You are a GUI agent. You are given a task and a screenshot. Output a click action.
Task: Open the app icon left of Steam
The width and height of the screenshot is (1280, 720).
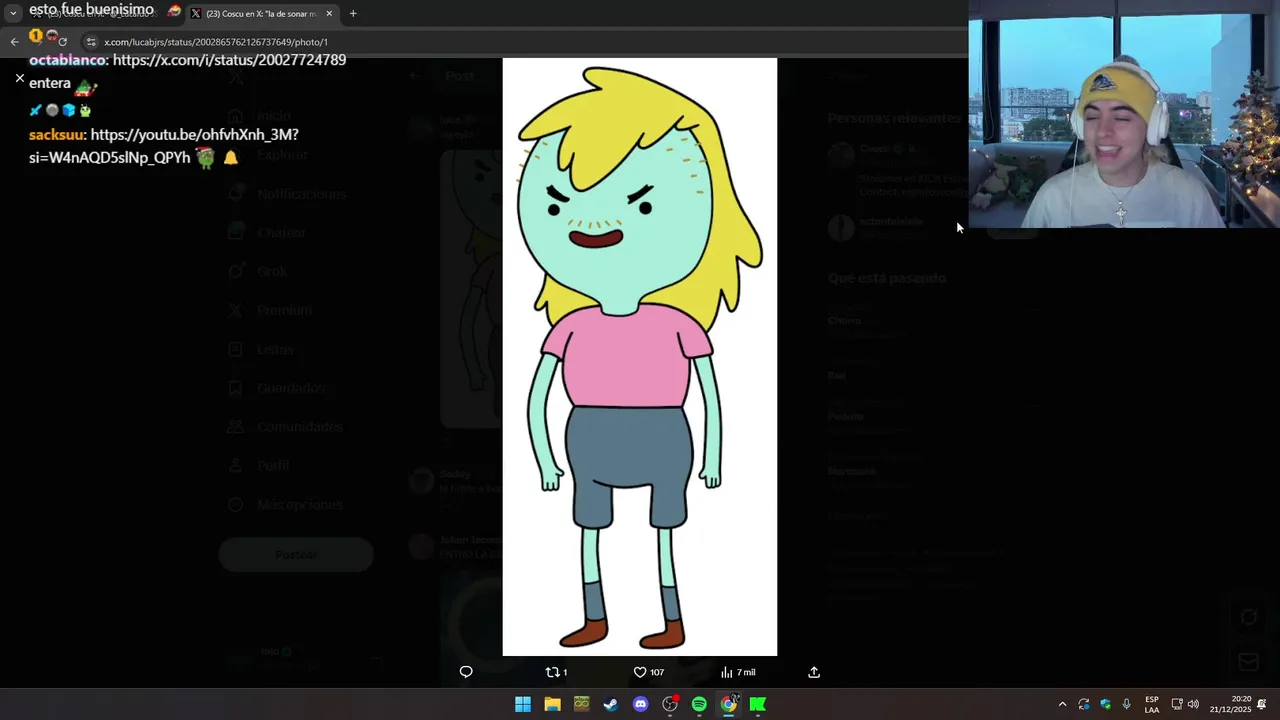pyautogui.click(x=582, y=704)
